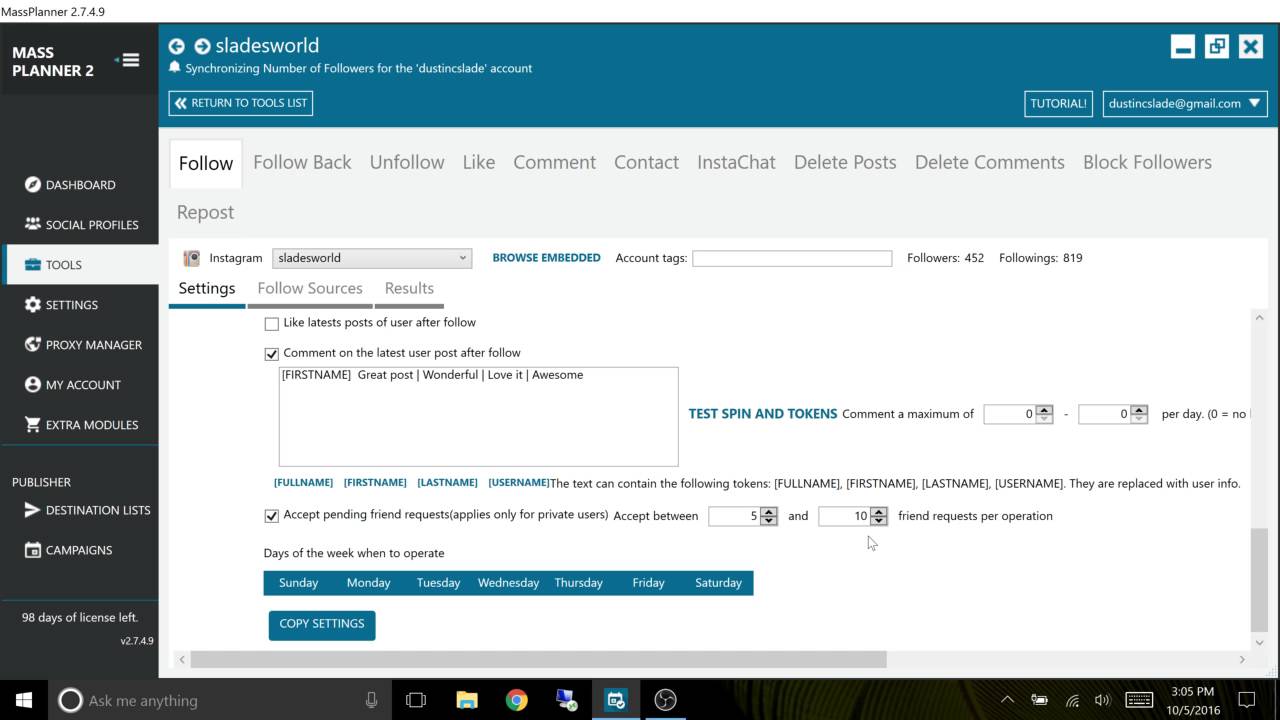1280x720 pixels.
Task: Switch to the Unfollow tab
Action: (x=407, y=162)
